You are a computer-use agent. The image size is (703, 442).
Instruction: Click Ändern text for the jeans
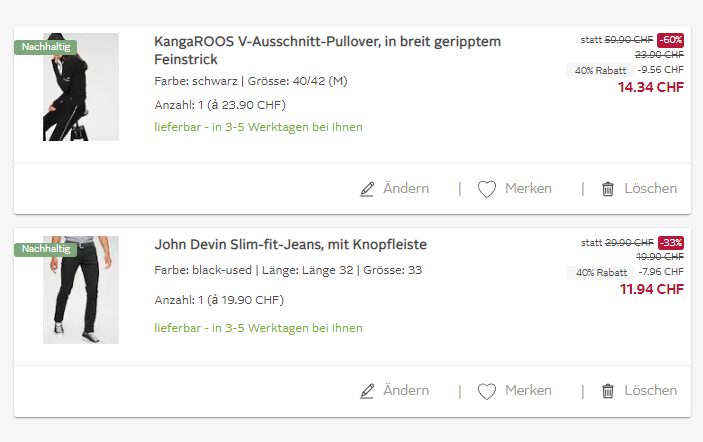(x=406, y=391)
